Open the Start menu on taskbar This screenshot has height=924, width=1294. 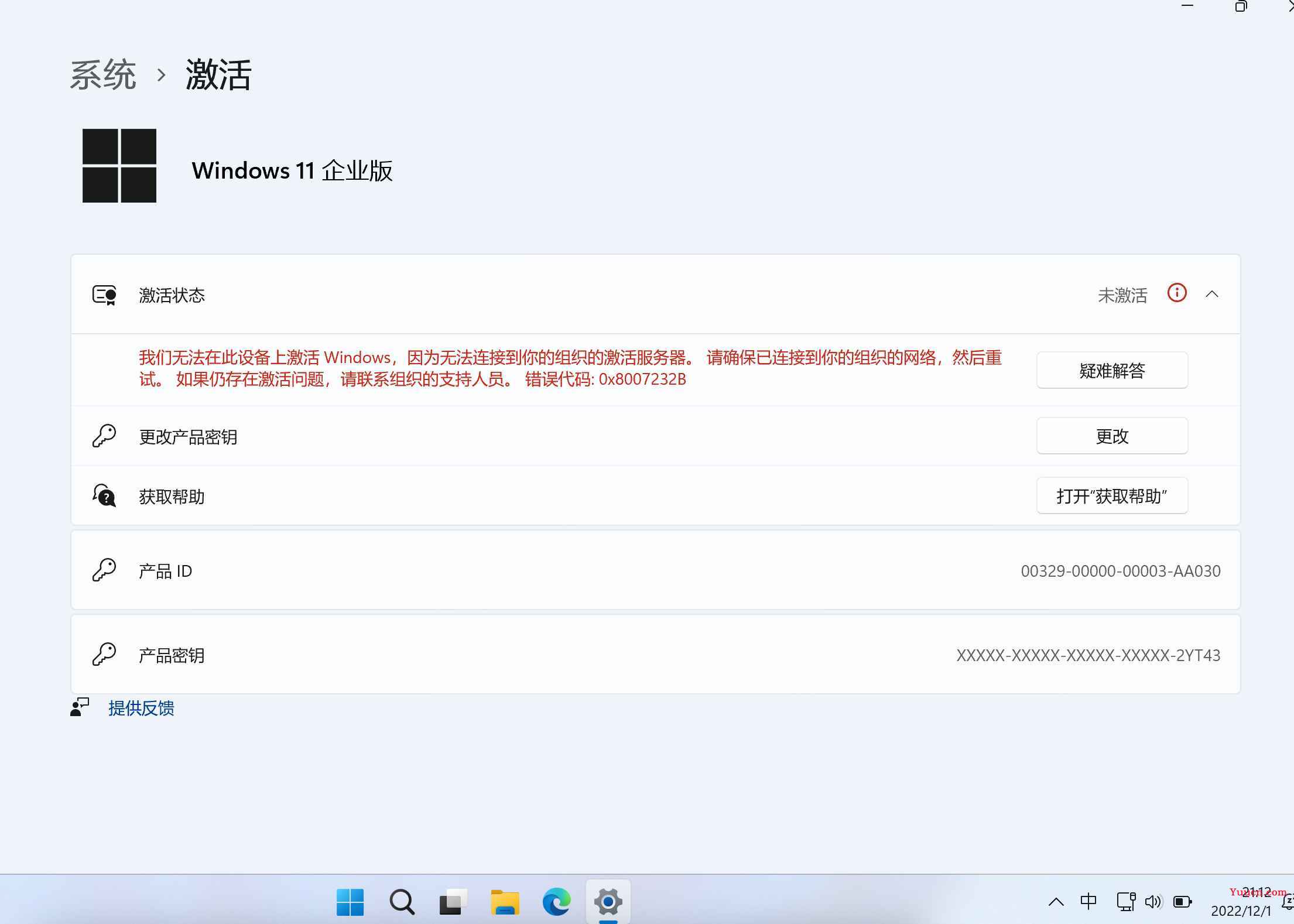350,902
